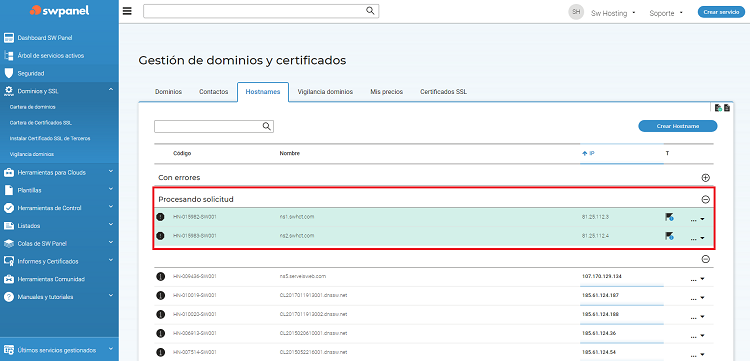This screenshot has height=361, width=750.
Task: Click the Colas de SW Panel icon
Action: 8,243
